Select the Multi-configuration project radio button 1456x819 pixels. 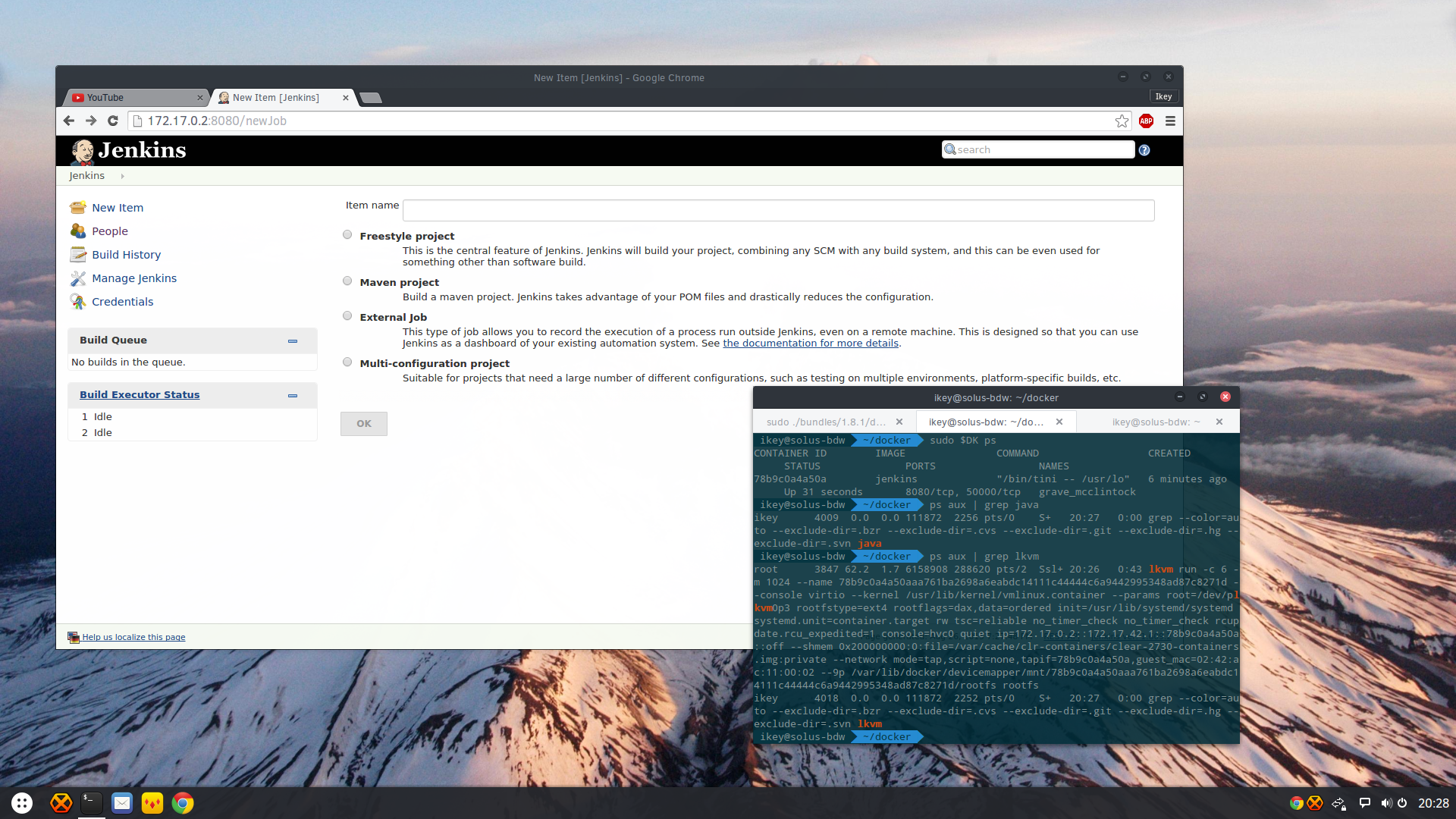347,362
